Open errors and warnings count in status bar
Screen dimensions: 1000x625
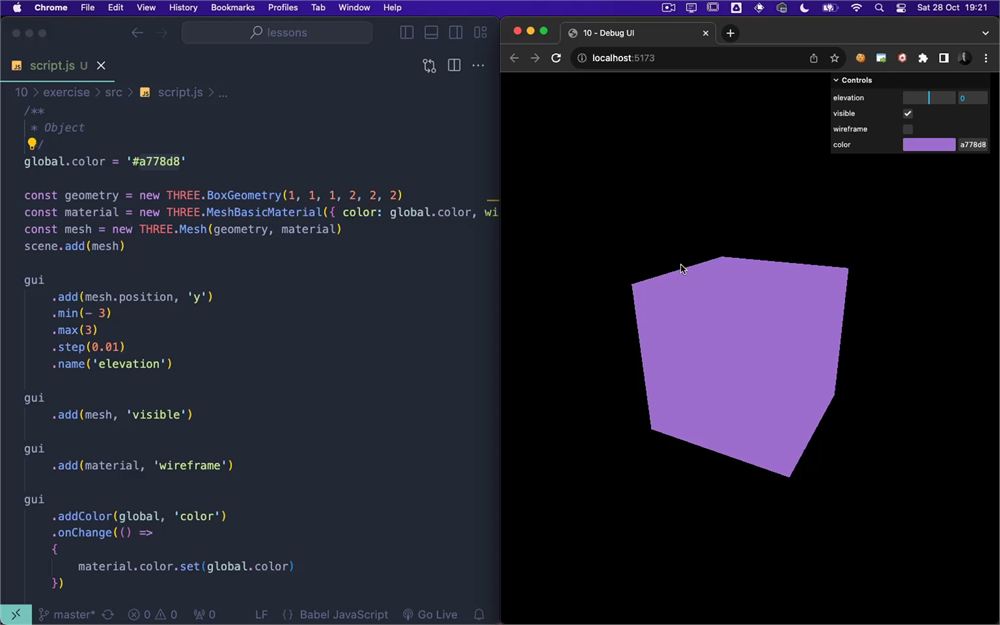tap(152, 615)
